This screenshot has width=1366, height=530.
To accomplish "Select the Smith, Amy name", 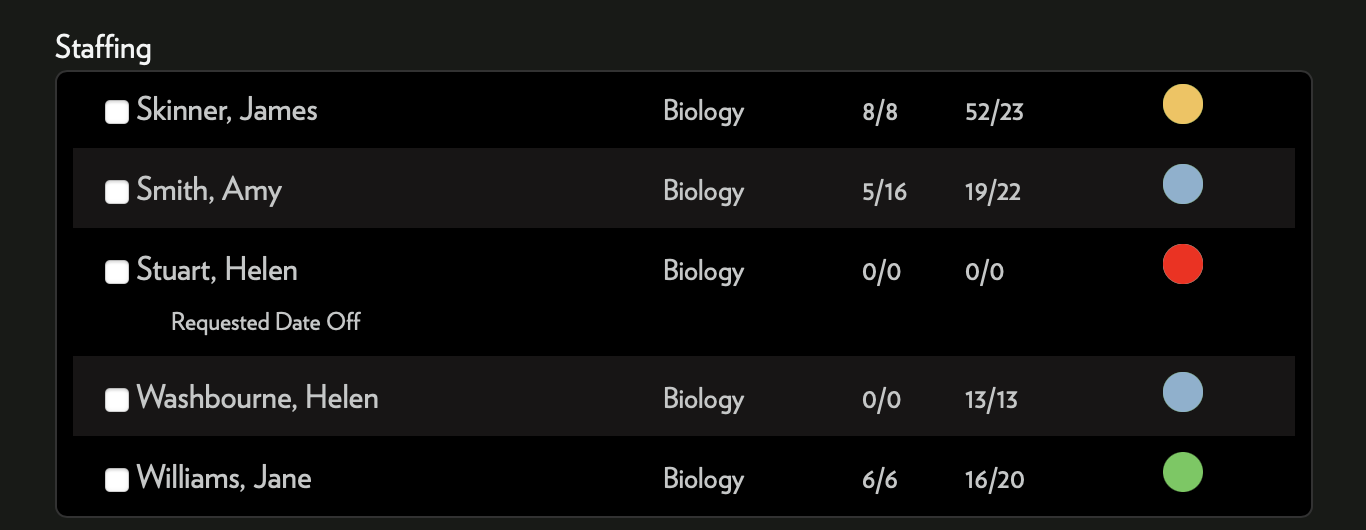I will pos(209,190).
